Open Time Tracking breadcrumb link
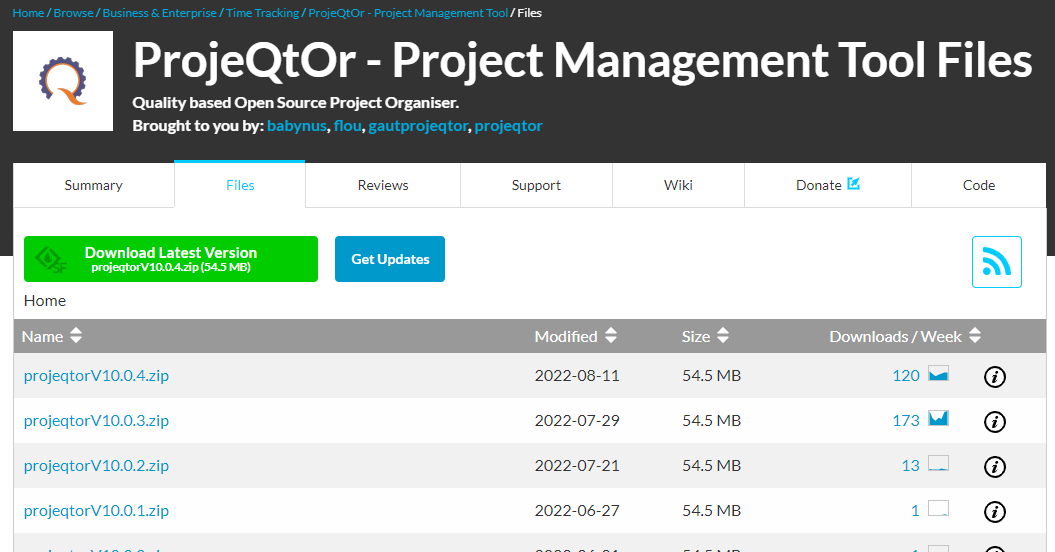1055x552 pixels. coord(263,13)
